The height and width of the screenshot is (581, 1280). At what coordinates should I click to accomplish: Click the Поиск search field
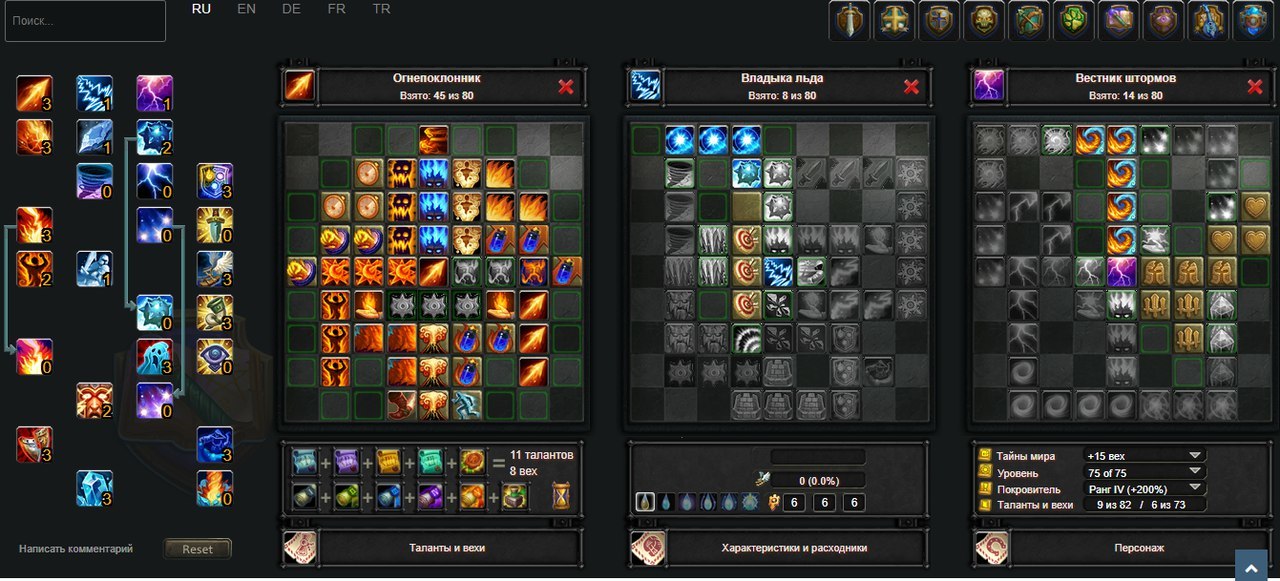point(85,21)
